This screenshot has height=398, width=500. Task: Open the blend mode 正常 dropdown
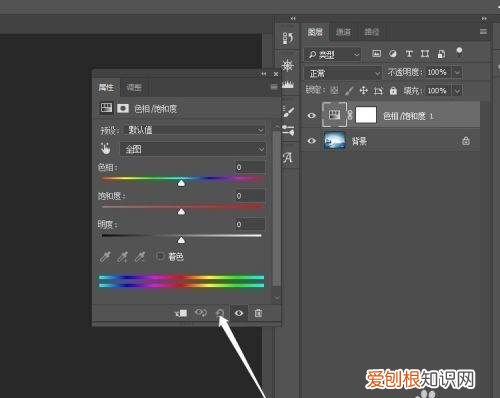click(343, 73)
